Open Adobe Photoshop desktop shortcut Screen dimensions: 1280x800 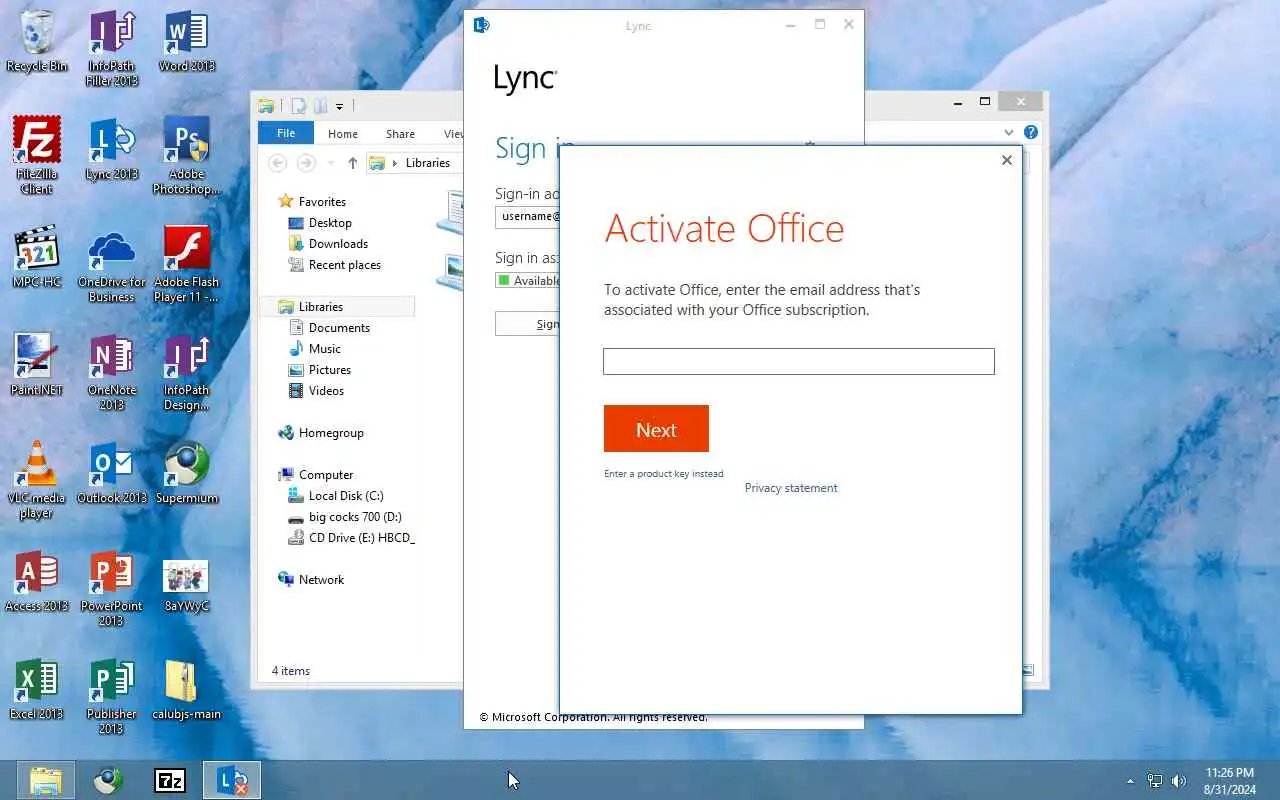click(186, 155)
